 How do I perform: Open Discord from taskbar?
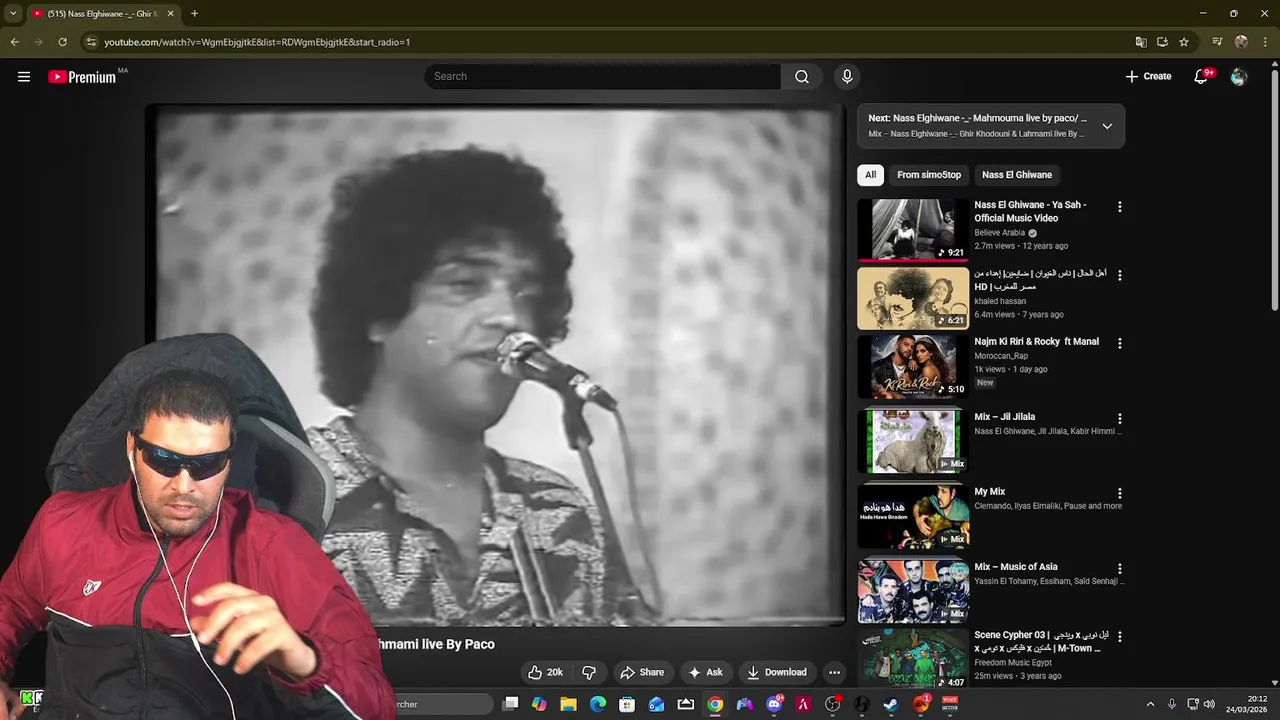(774, 704)
